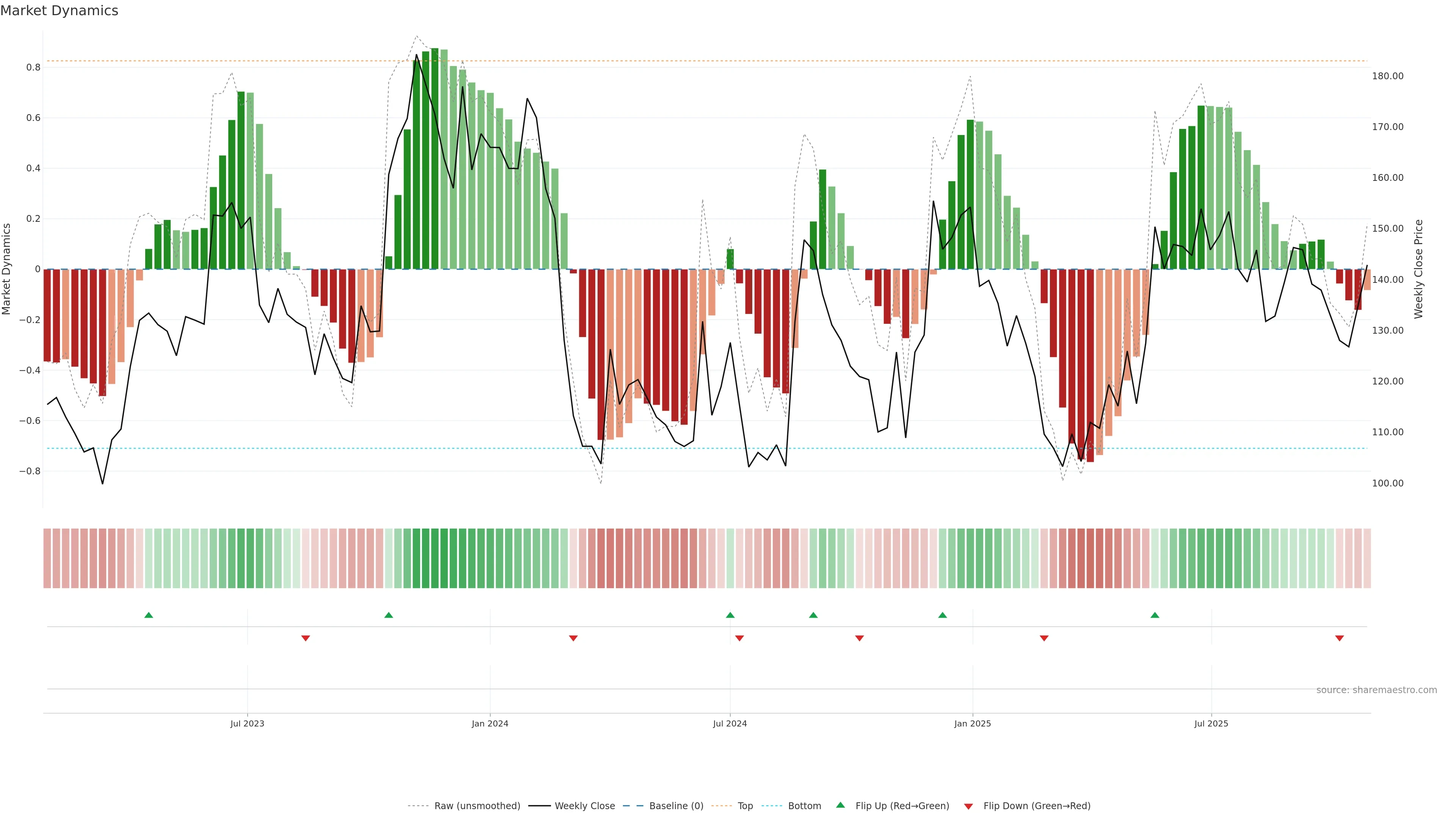Click the Market Dynamics chart title
1456x819 pixels.
click(x=60, y=11)
